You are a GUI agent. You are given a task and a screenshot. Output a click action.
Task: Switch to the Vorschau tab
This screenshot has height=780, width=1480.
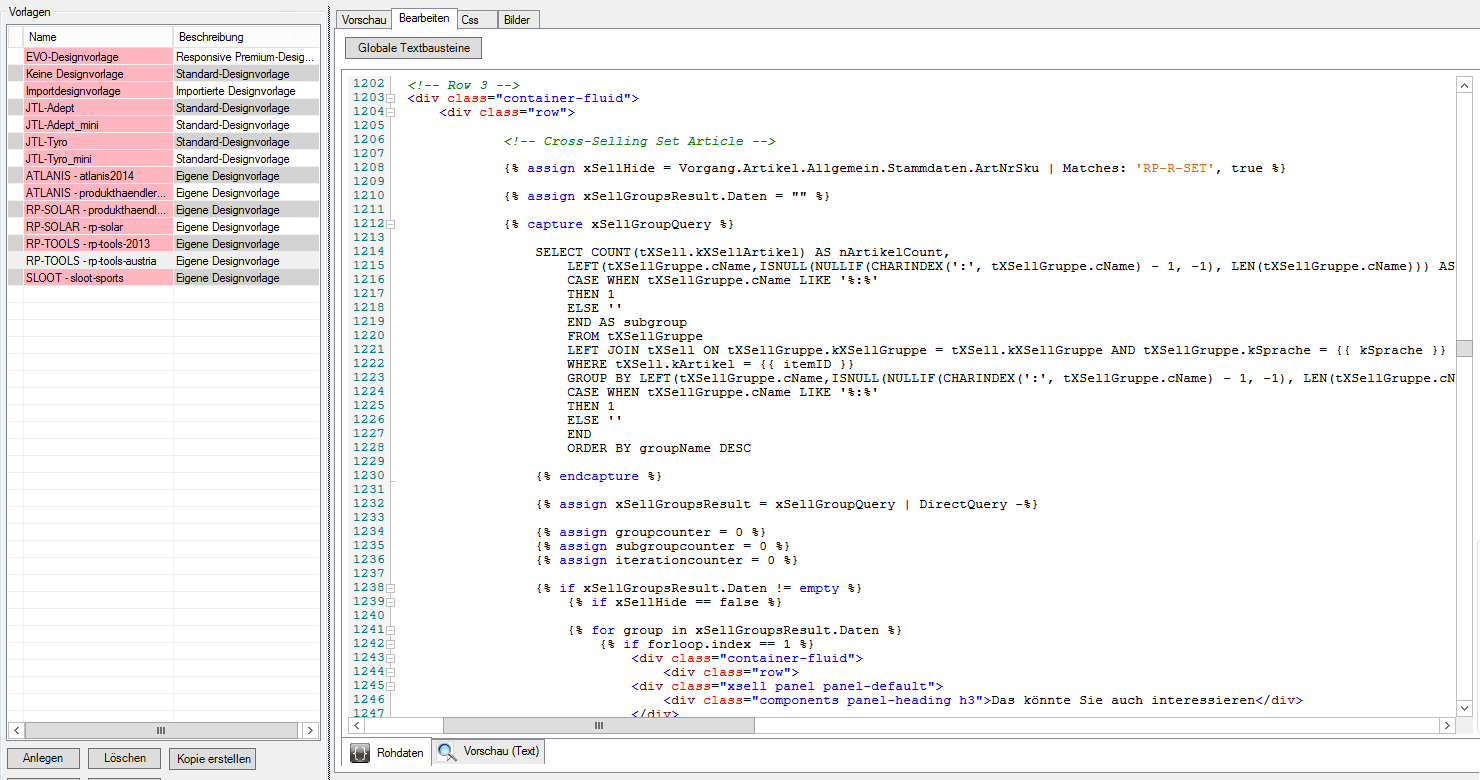pyautogui.click(x=363, y=20)
